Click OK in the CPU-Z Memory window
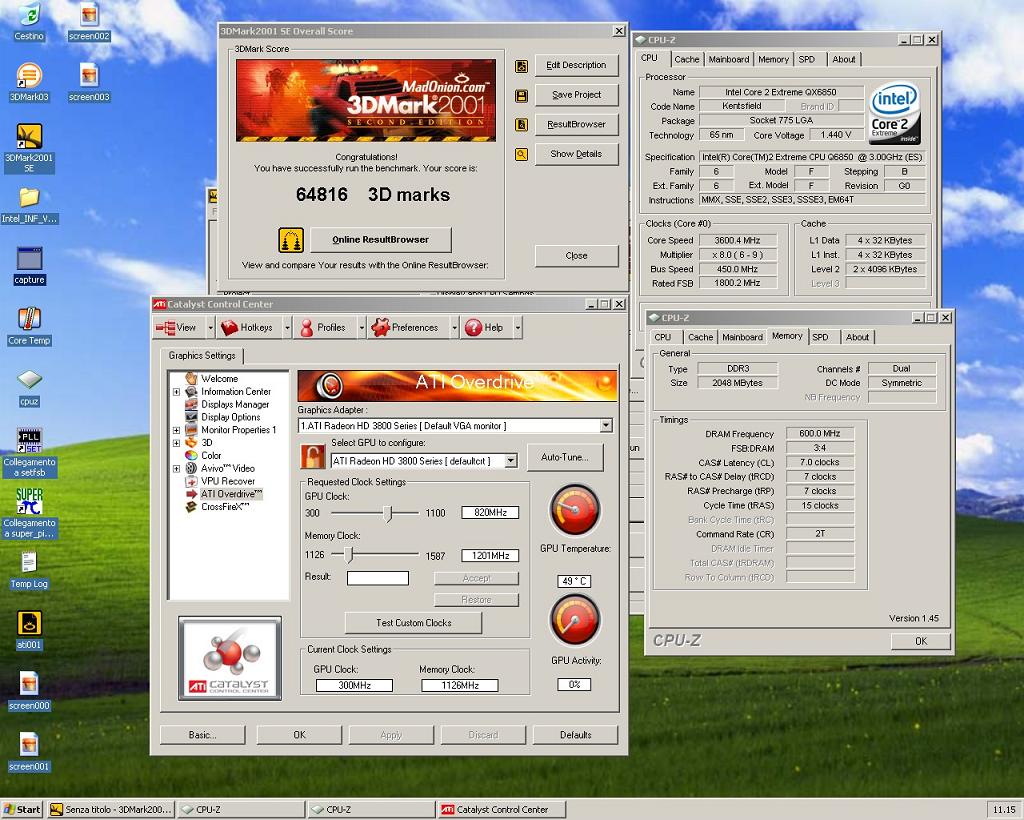The height and width of the screenshot is (820, 1024). tap(921, 641)
